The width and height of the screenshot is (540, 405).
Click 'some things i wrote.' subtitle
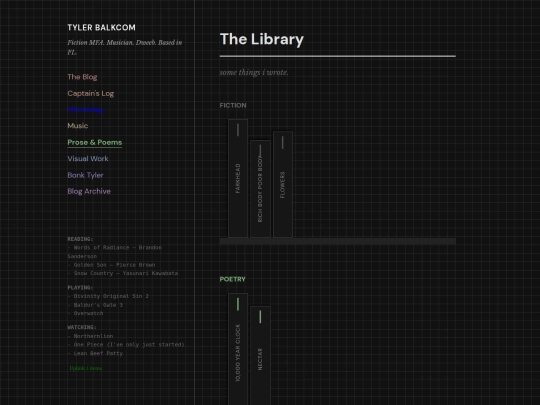[x=254, y=72]
